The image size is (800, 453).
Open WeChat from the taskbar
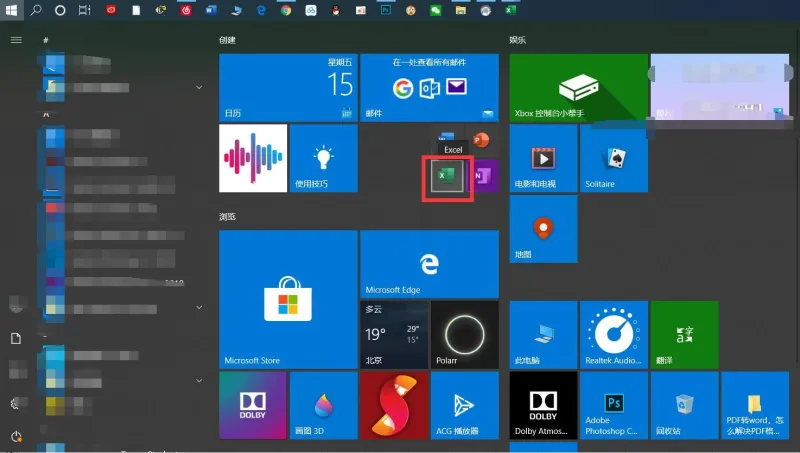(435, 10)
